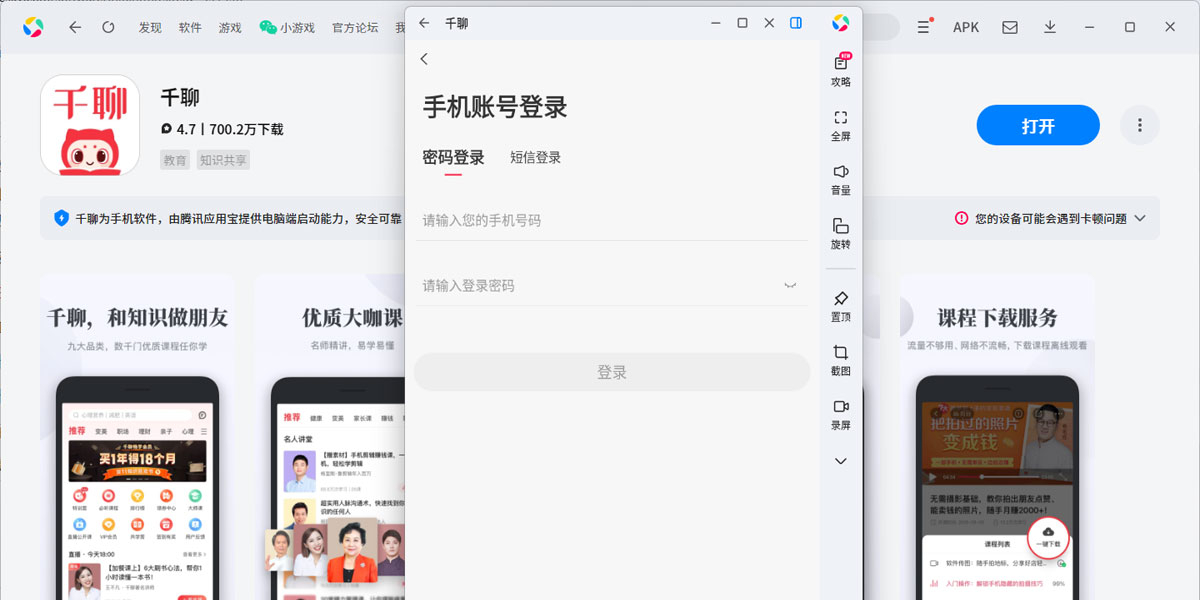Open the three-dot more options menu
The image size is (1200, 600).
[1139, 126]
